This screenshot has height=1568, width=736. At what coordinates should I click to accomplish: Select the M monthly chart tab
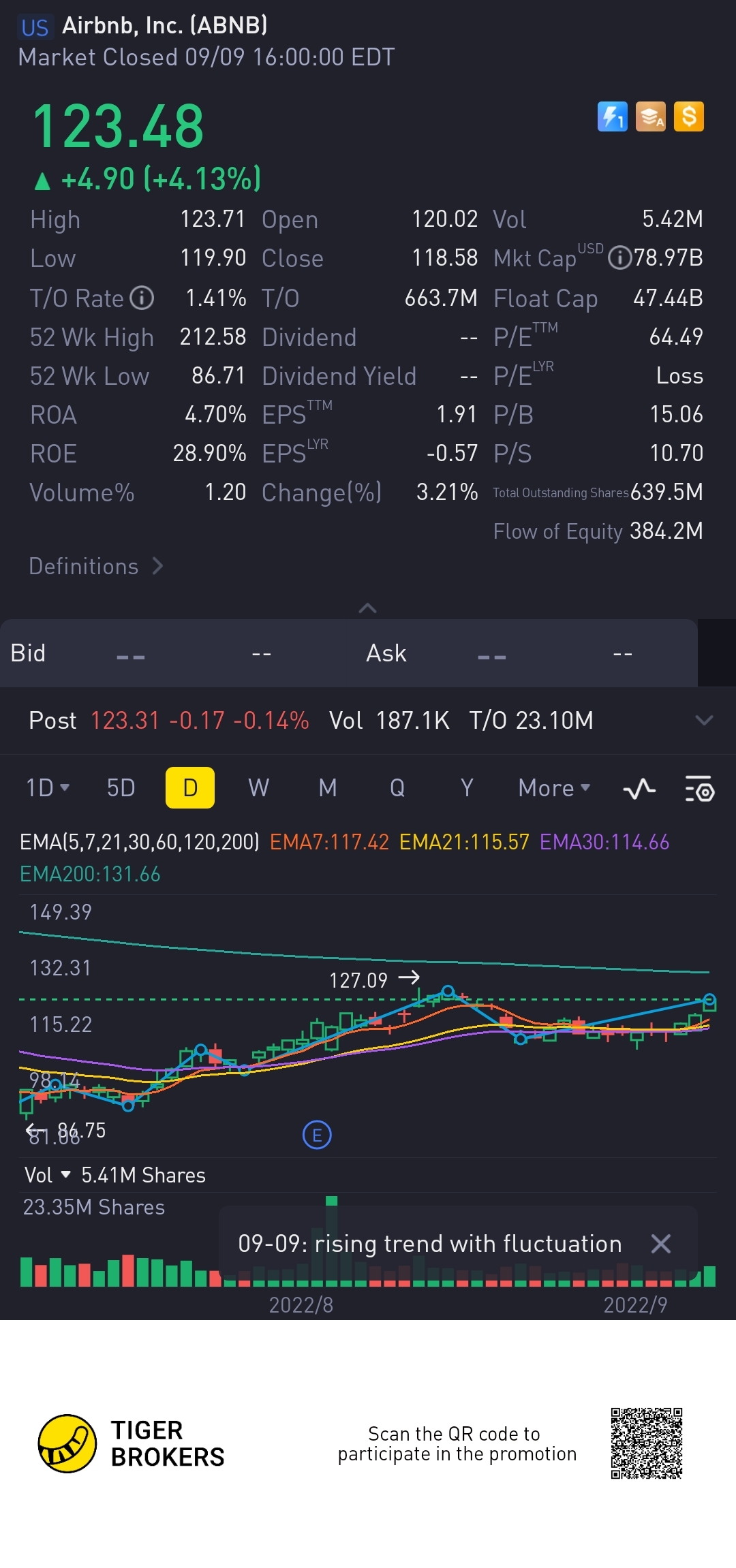click(328, 788)
